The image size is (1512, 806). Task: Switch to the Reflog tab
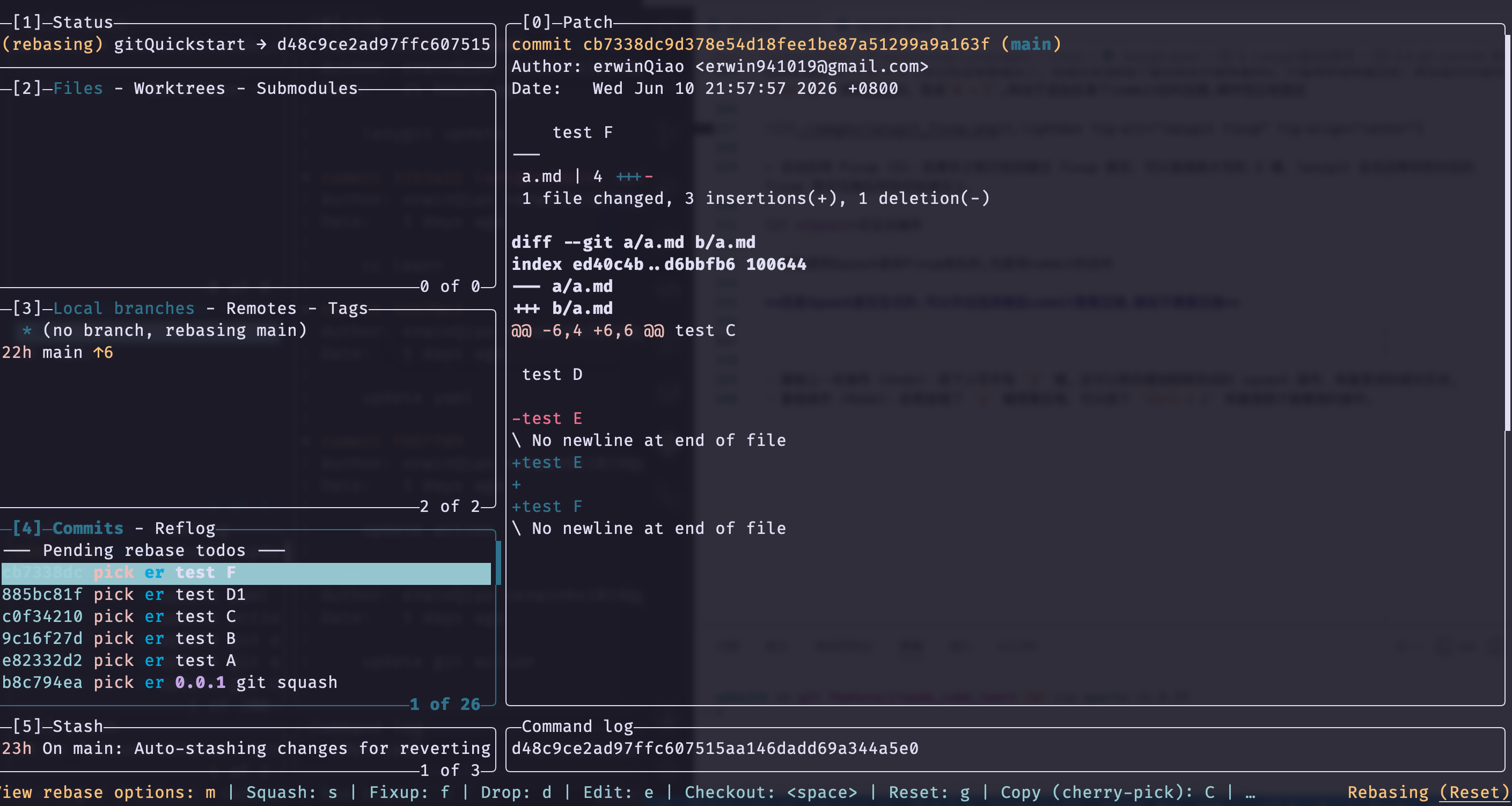(185, 529)
